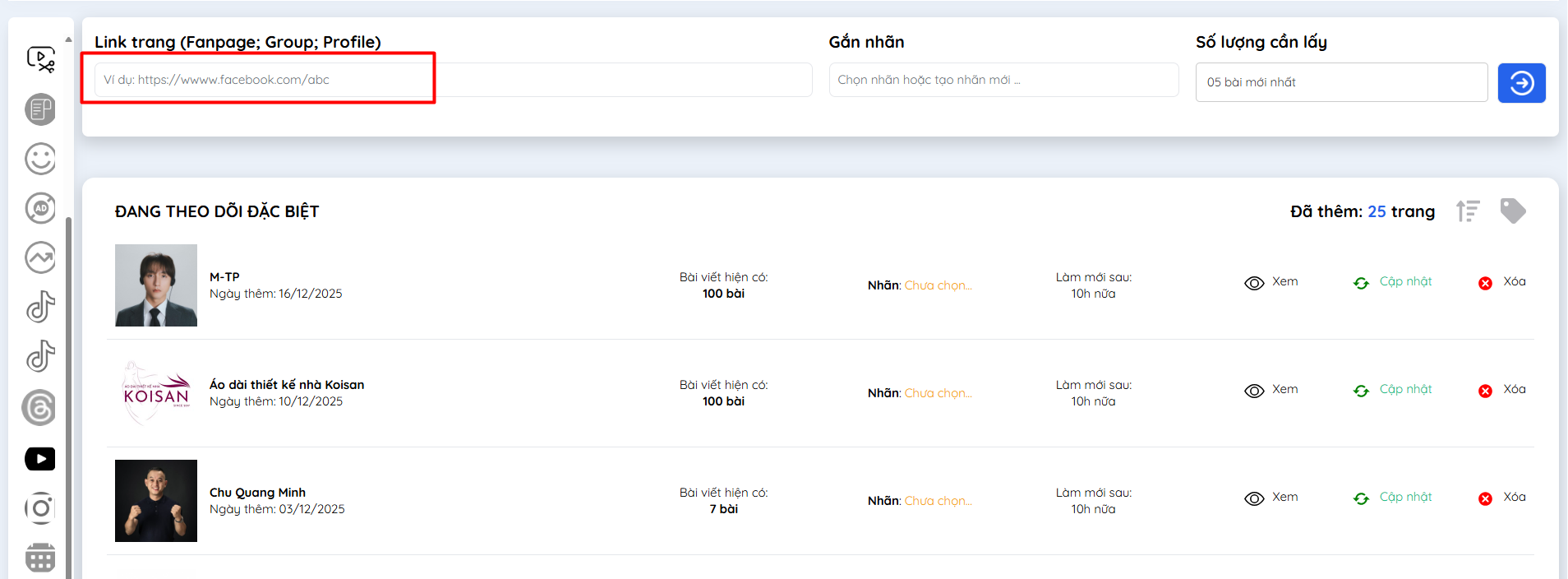
Task: Open the Threads sidebar icon
Action: pos(40,408)
